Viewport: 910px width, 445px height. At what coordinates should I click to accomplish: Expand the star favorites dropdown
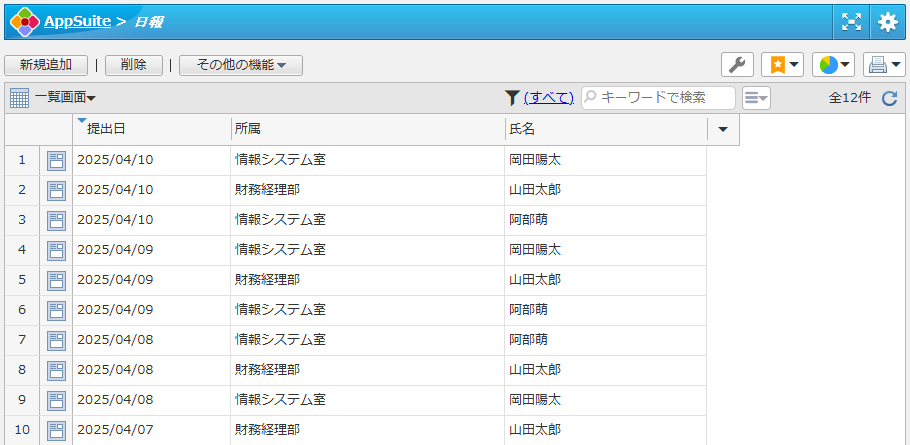[x=782, y=65]
